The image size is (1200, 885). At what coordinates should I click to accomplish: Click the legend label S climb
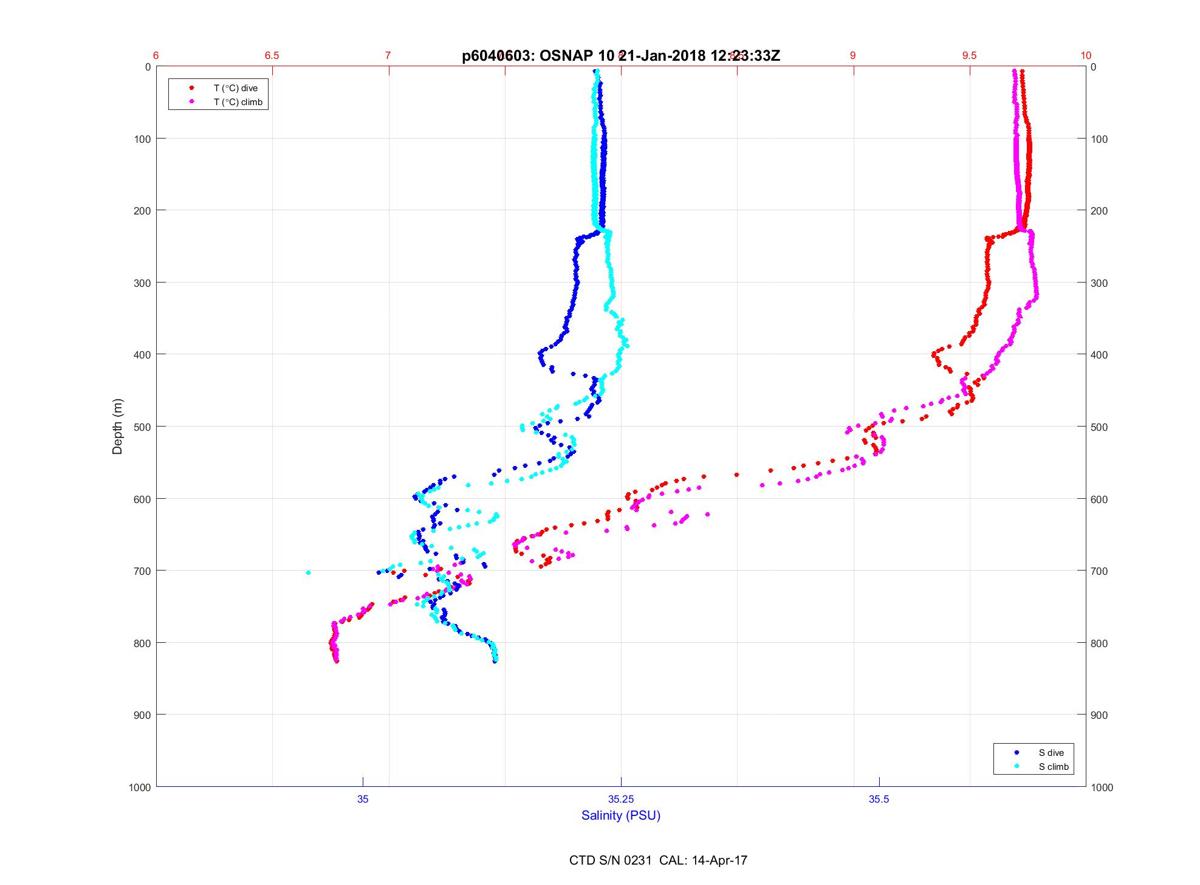click(1054, 766)
